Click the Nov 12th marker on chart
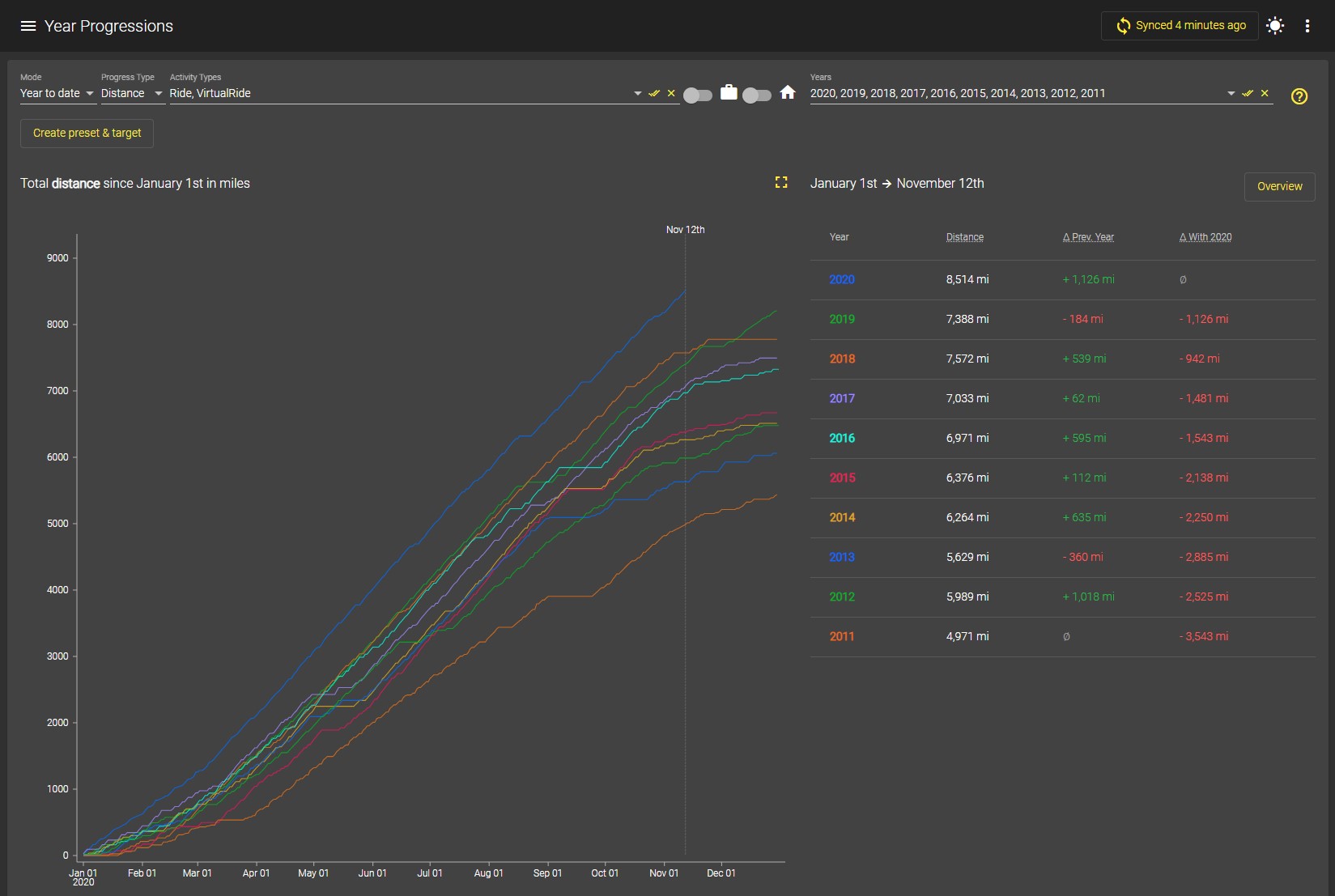The image size is (1335, 896). coord(686,230)
